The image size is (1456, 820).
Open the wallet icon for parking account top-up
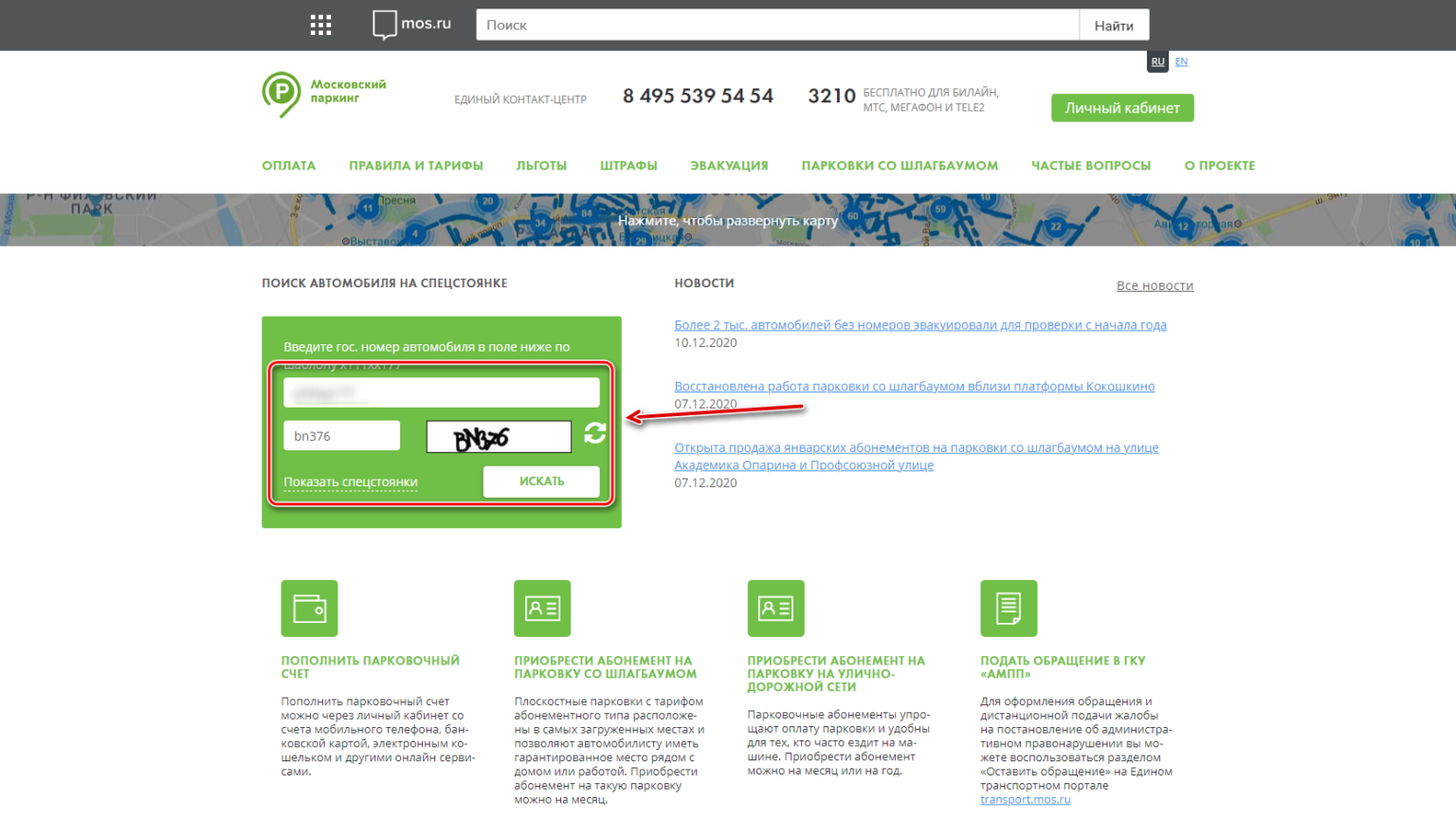click(309, 609)
